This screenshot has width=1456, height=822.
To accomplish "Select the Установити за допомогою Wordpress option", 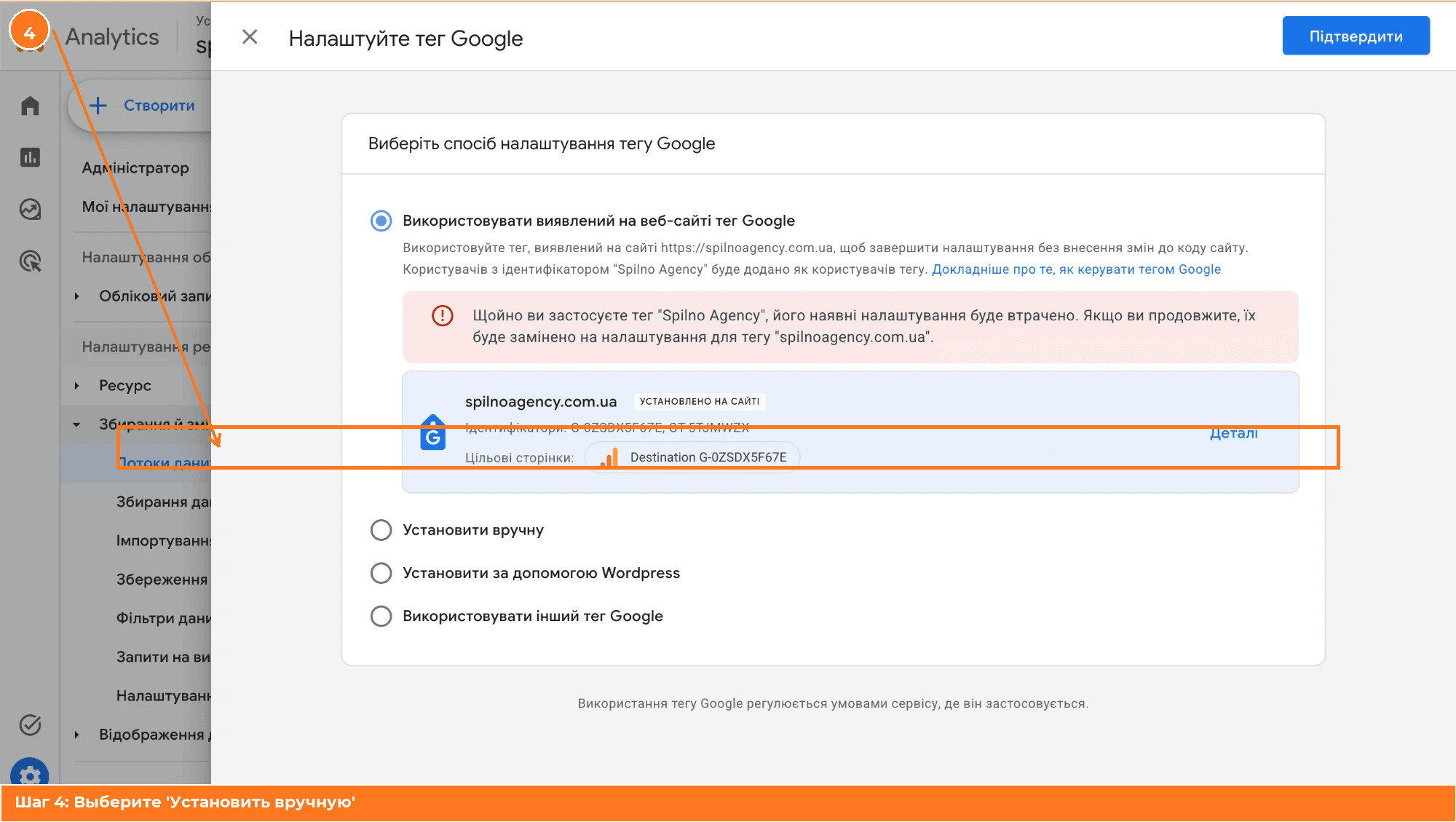I will [381, 573].
